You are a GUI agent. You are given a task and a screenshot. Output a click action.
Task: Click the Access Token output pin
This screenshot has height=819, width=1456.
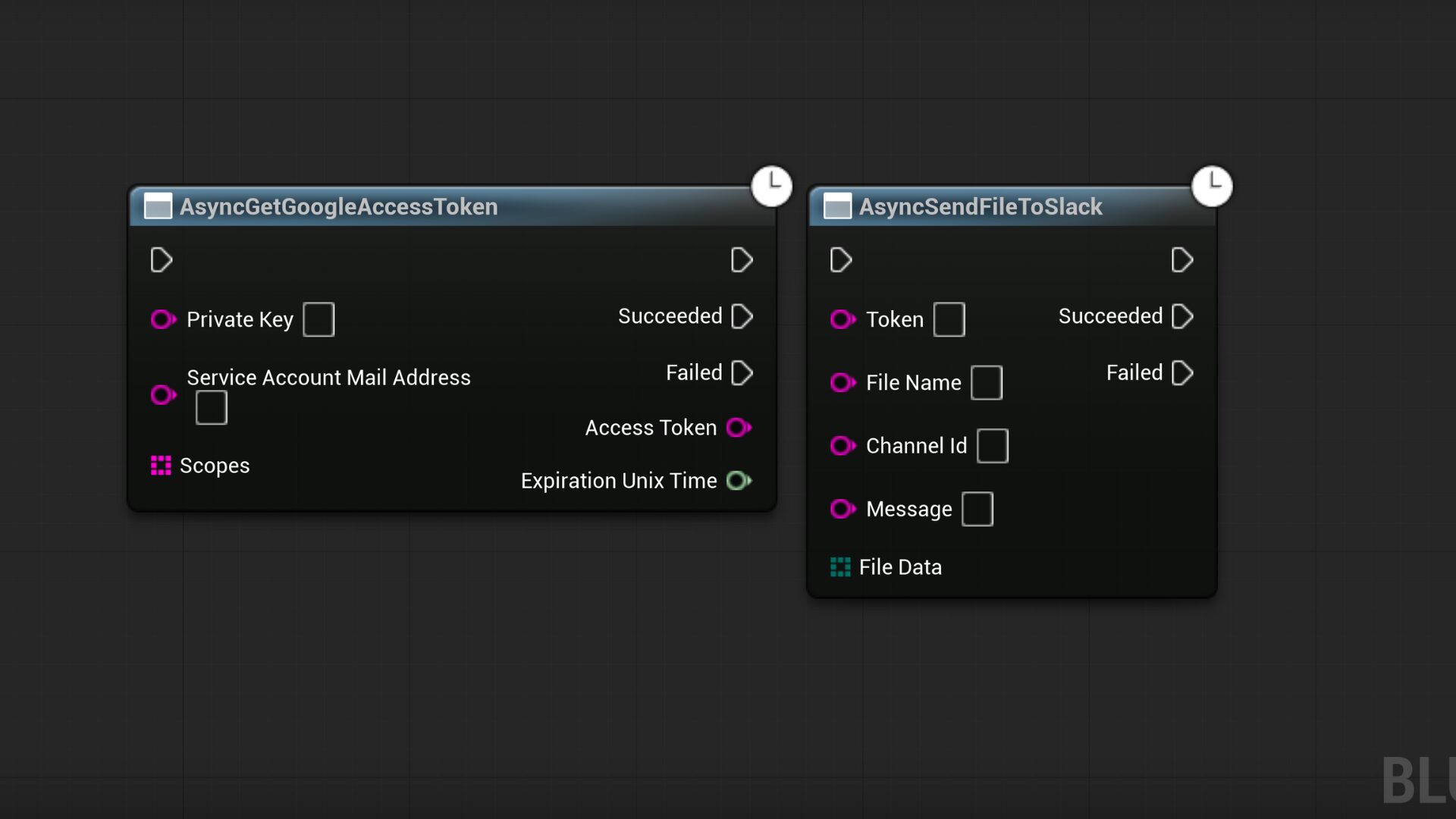[739, 428]
